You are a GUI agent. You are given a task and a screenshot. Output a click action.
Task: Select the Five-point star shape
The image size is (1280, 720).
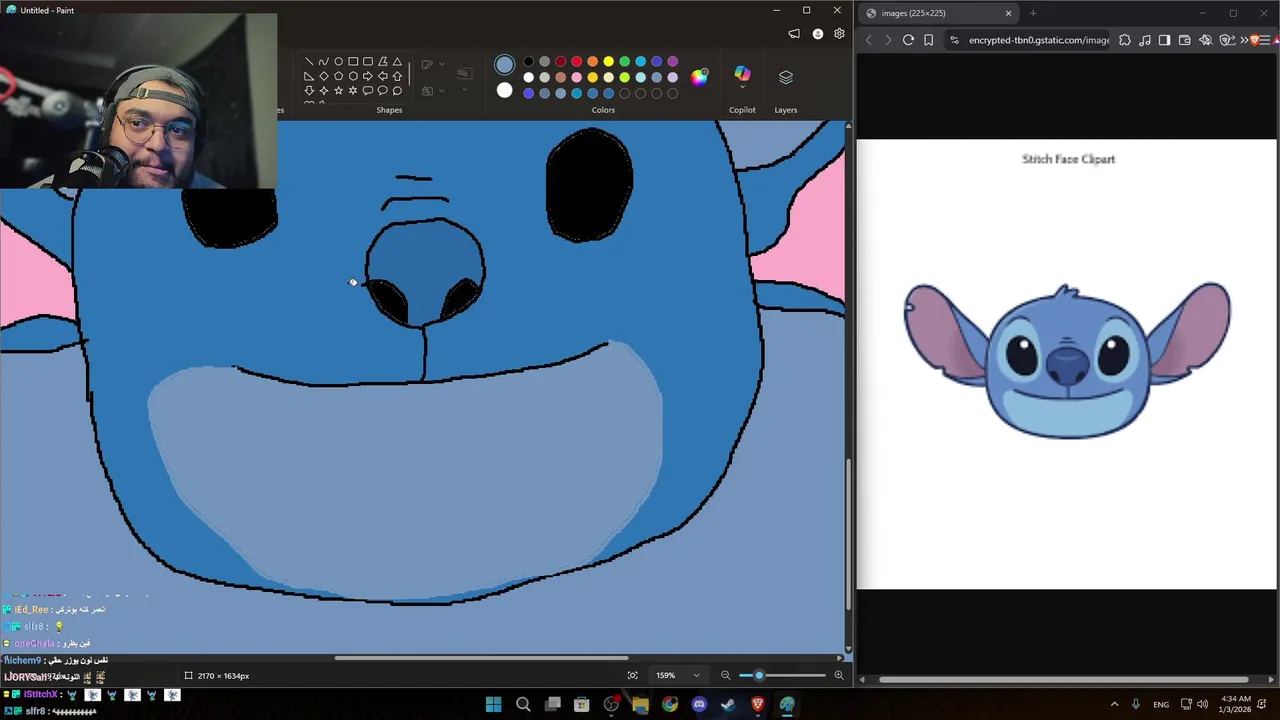(339, 91)
